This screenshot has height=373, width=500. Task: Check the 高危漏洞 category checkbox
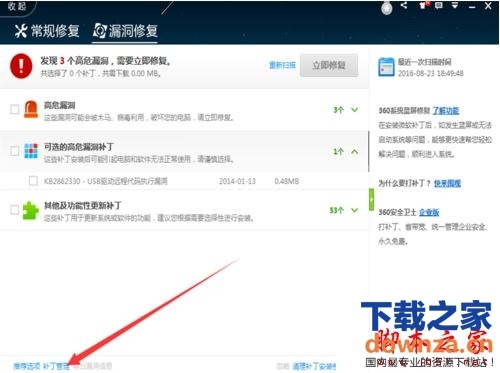[x=15, y=109]
